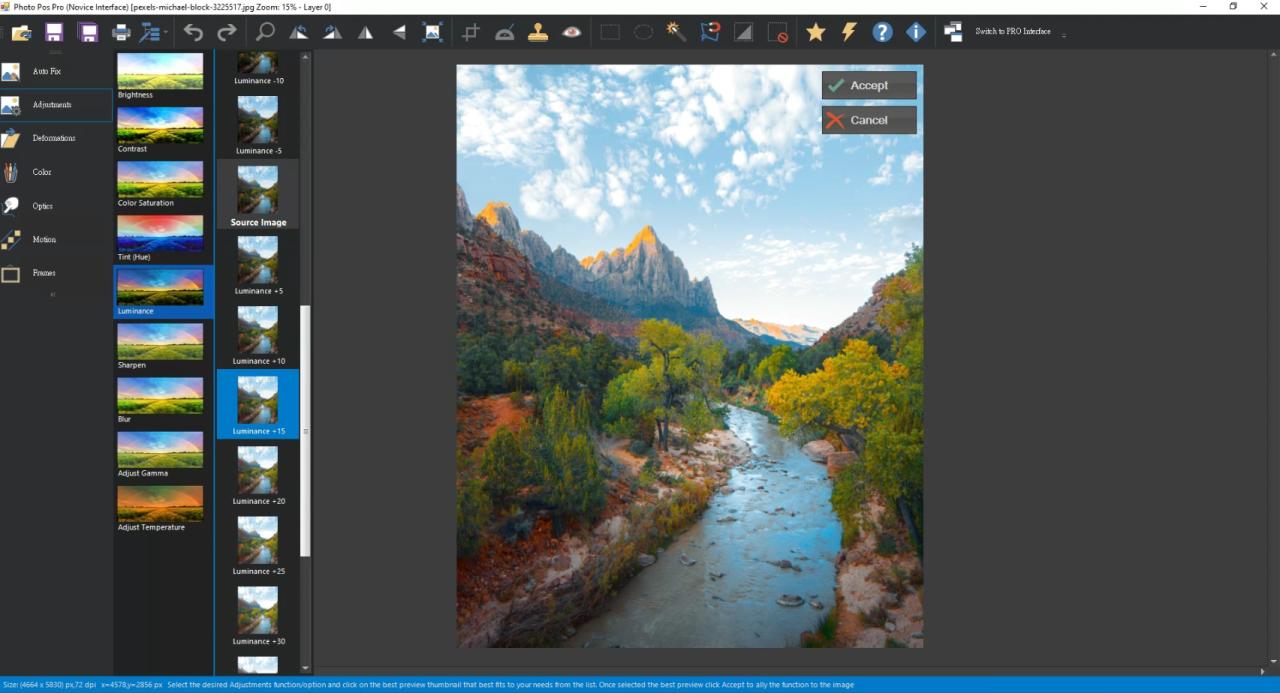Select the straighten angle tool
Viewport: 1280px width, 693px height.
coord(505,32)
